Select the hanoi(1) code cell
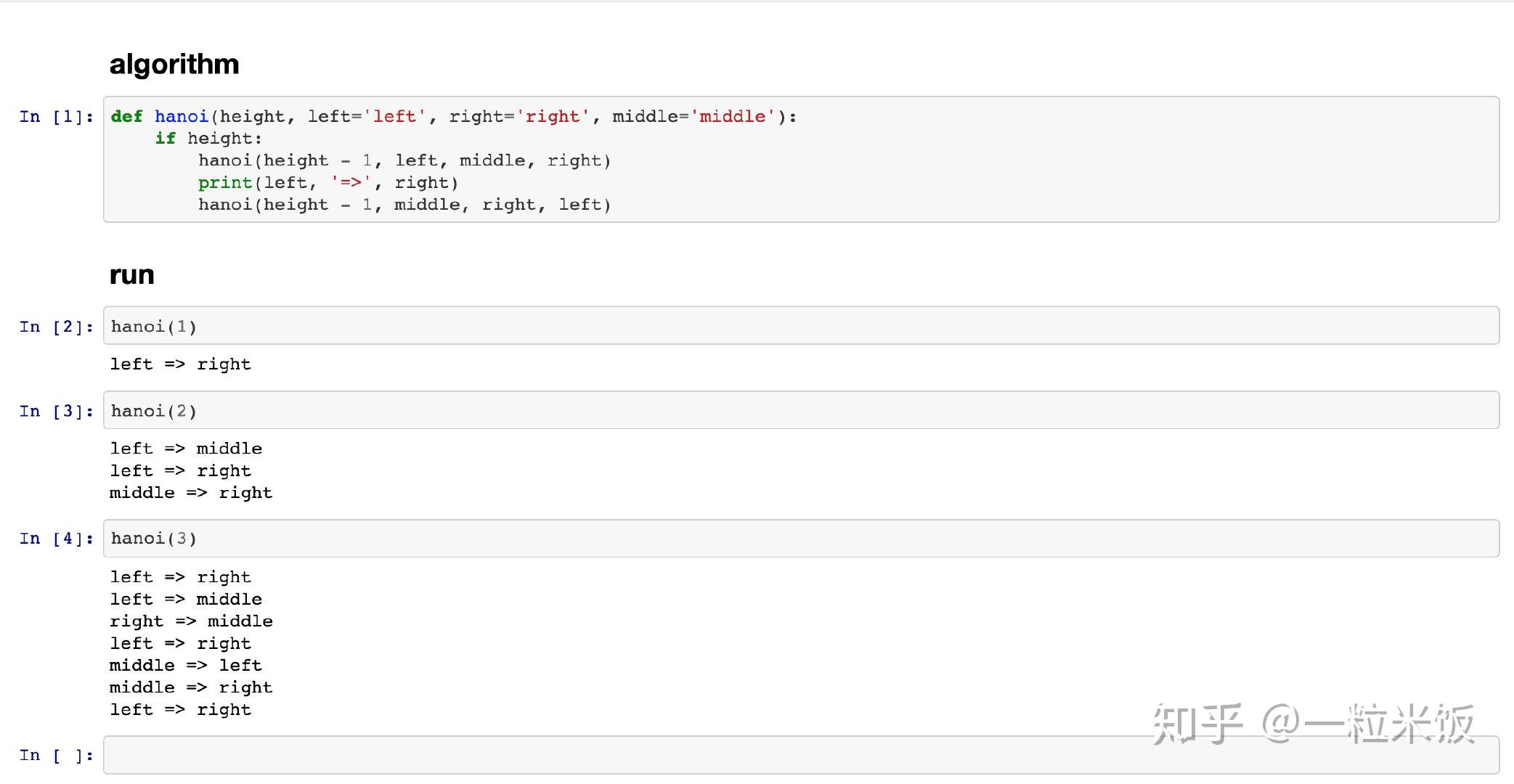The width and height of the screenshot is (1514, 784). click(799, 326)
